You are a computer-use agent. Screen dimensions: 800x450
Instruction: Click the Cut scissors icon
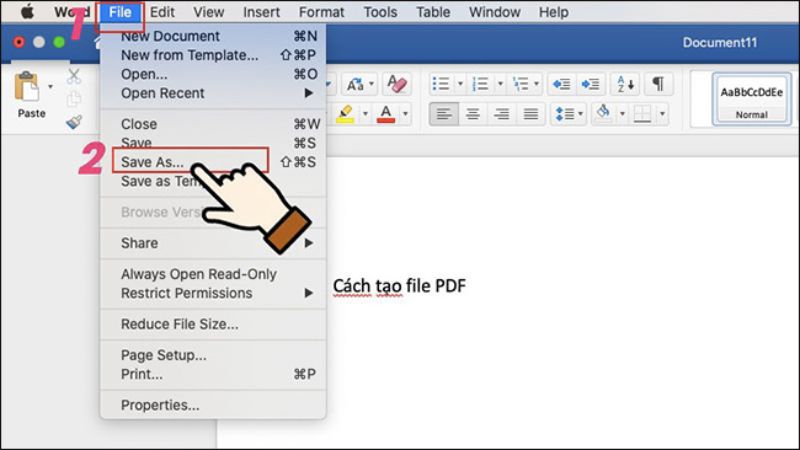(74, 77)
